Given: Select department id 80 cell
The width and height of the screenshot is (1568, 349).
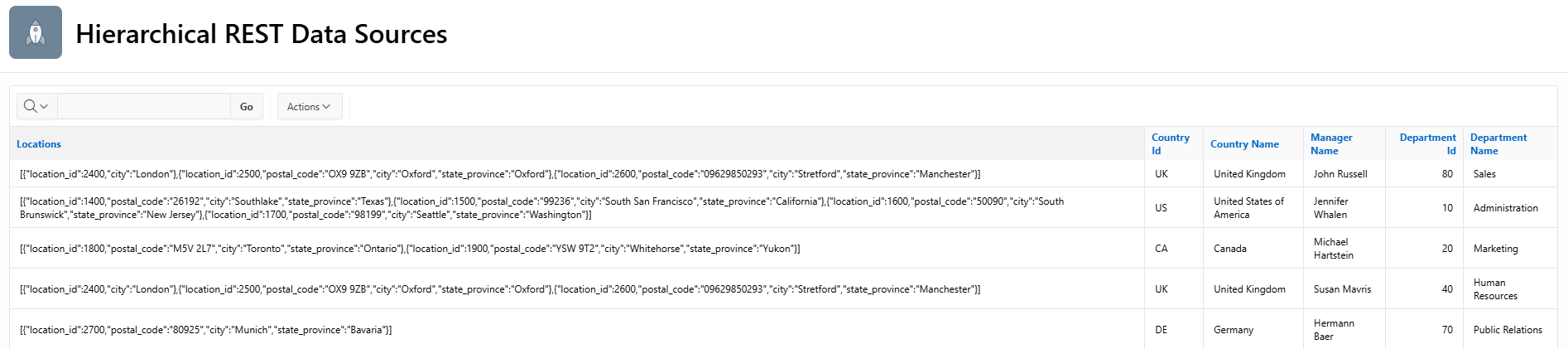Looking at the screenshot, I should pos(1424,173).
